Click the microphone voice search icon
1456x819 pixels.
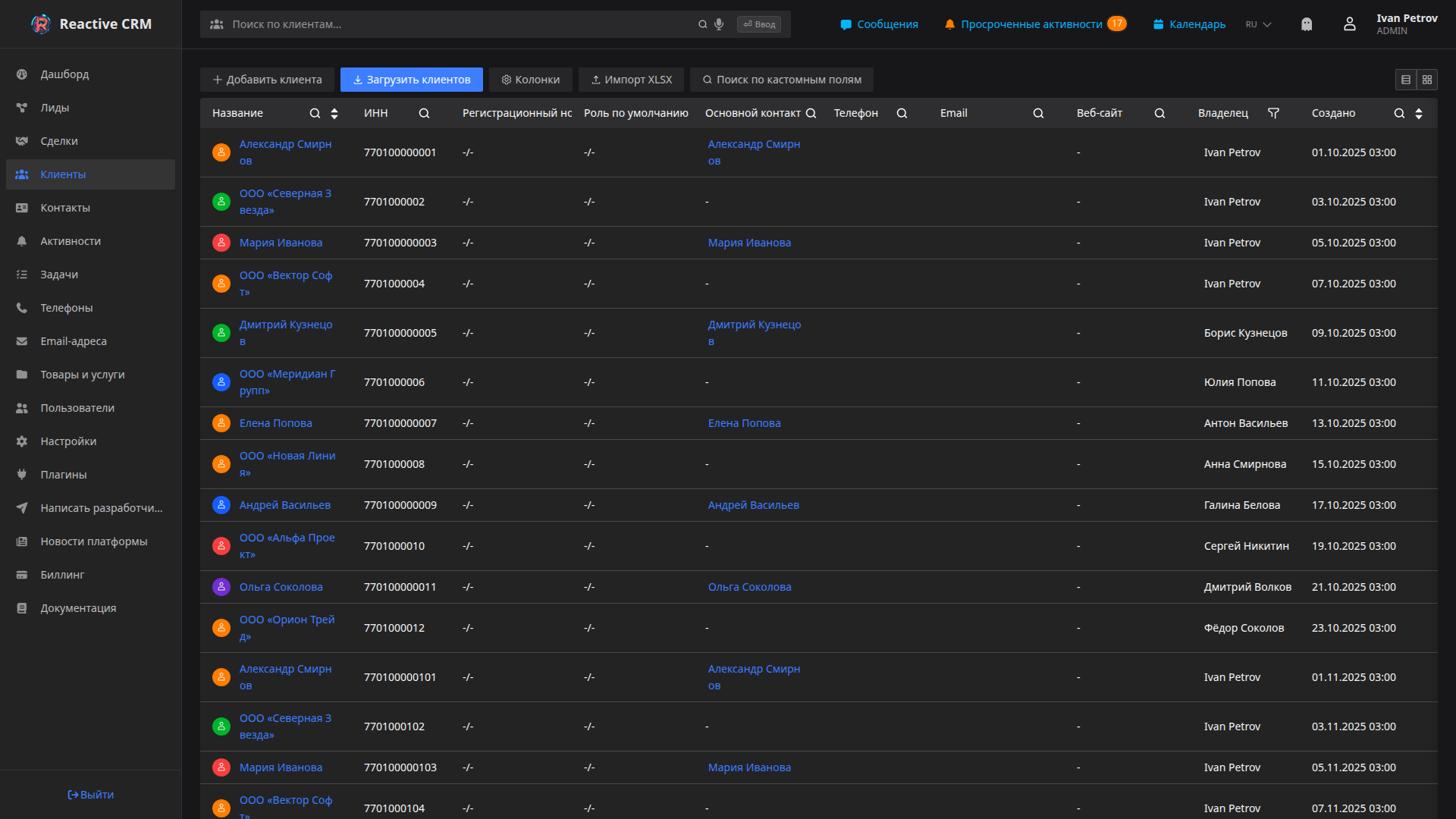[719, 24]
